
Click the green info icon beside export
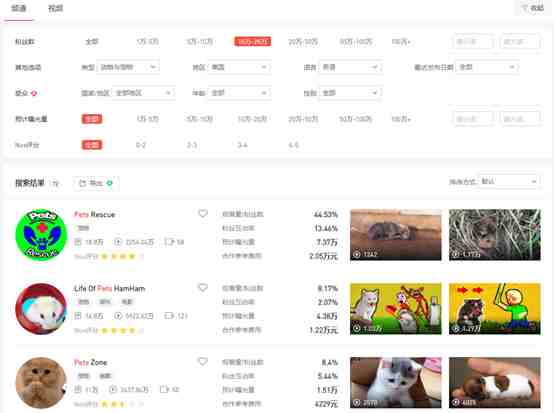click(110, 183)
